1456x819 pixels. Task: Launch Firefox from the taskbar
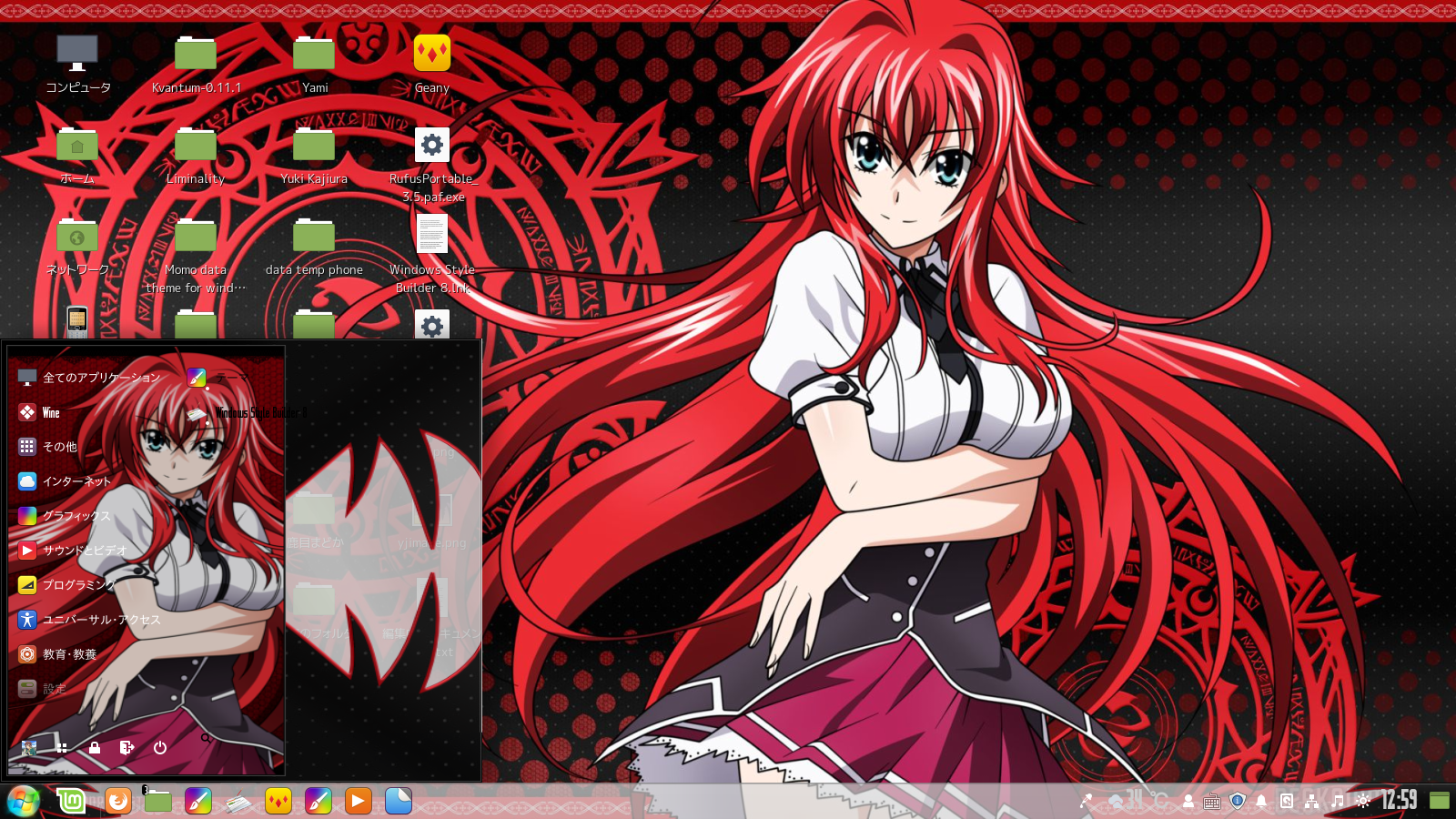pos(118,801)
